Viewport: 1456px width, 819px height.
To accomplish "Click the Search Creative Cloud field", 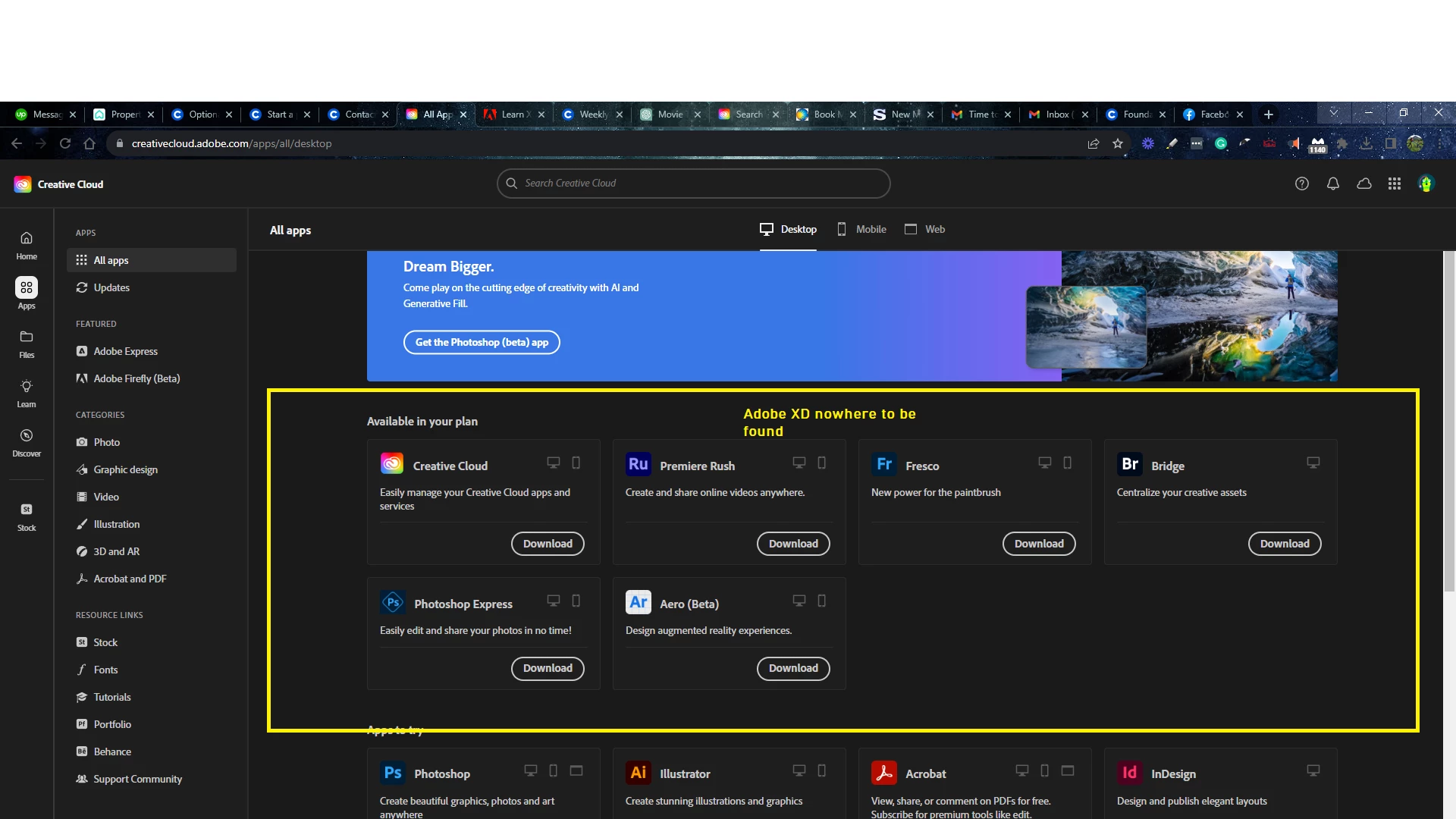I will point(693,184).
